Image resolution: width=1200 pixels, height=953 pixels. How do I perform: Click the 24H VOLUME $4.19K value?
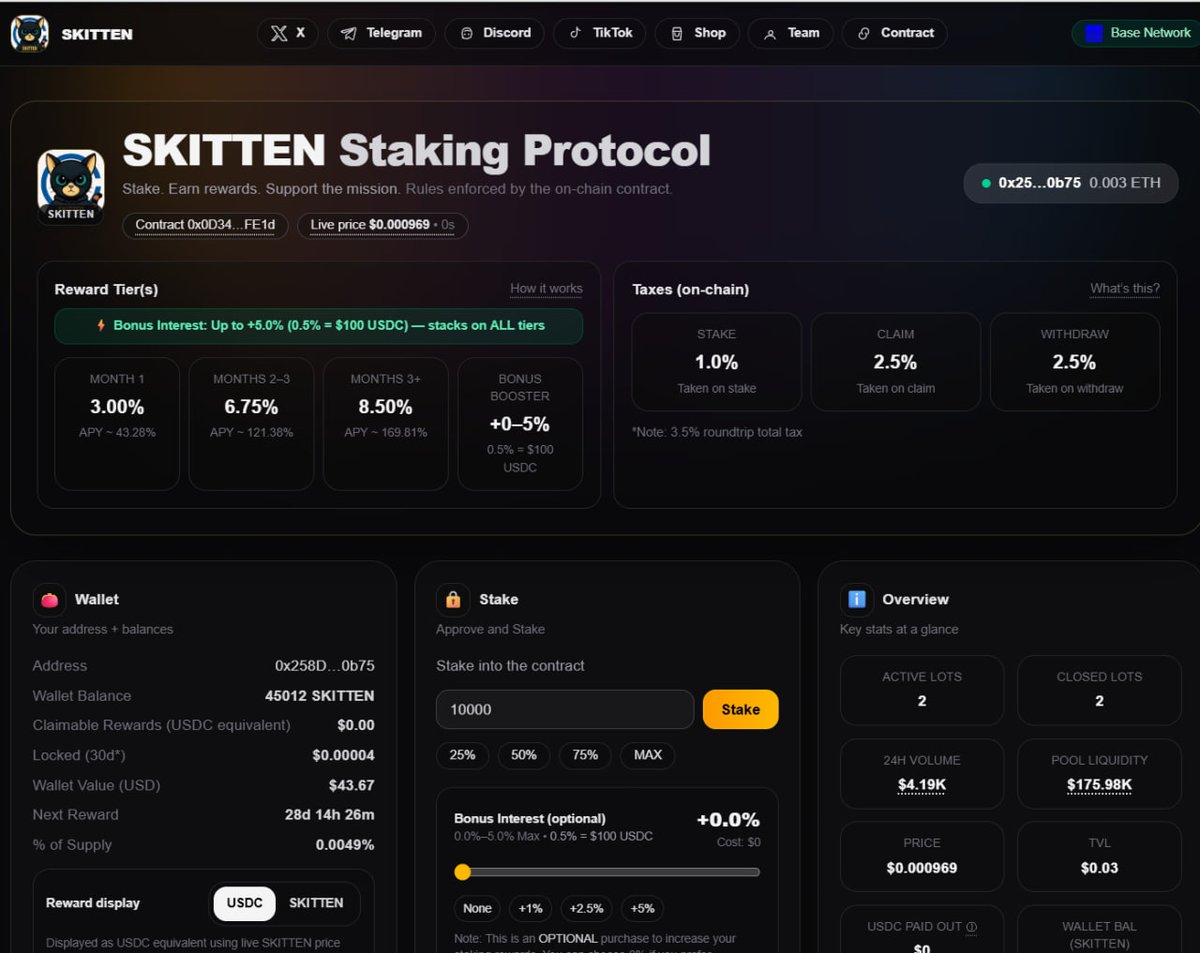pyautogui.click(x=922, y=785)
